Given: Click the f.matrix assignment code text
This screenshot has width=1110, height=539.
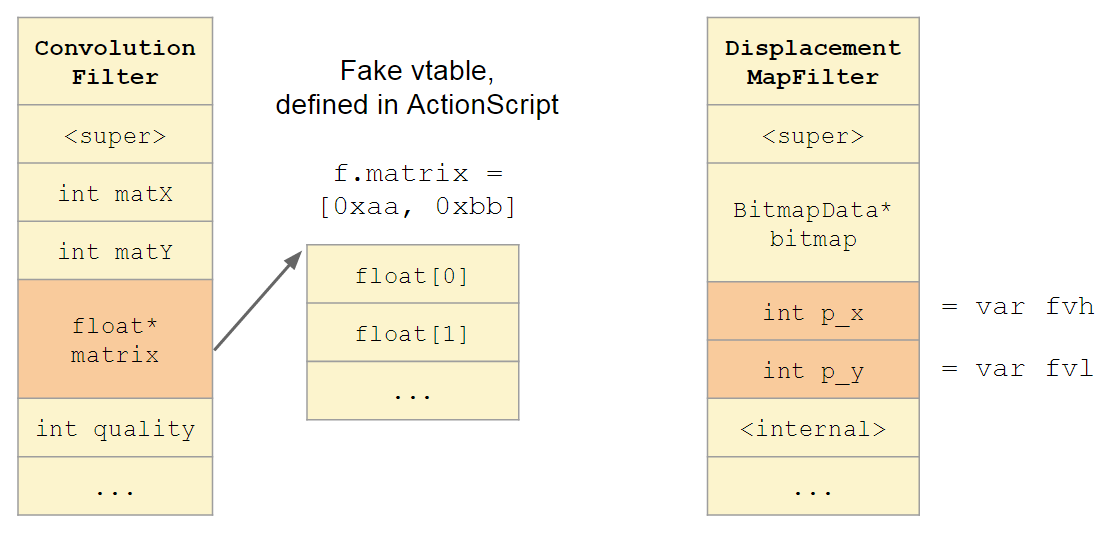Looking at the screenshot, I should [417, 190].
